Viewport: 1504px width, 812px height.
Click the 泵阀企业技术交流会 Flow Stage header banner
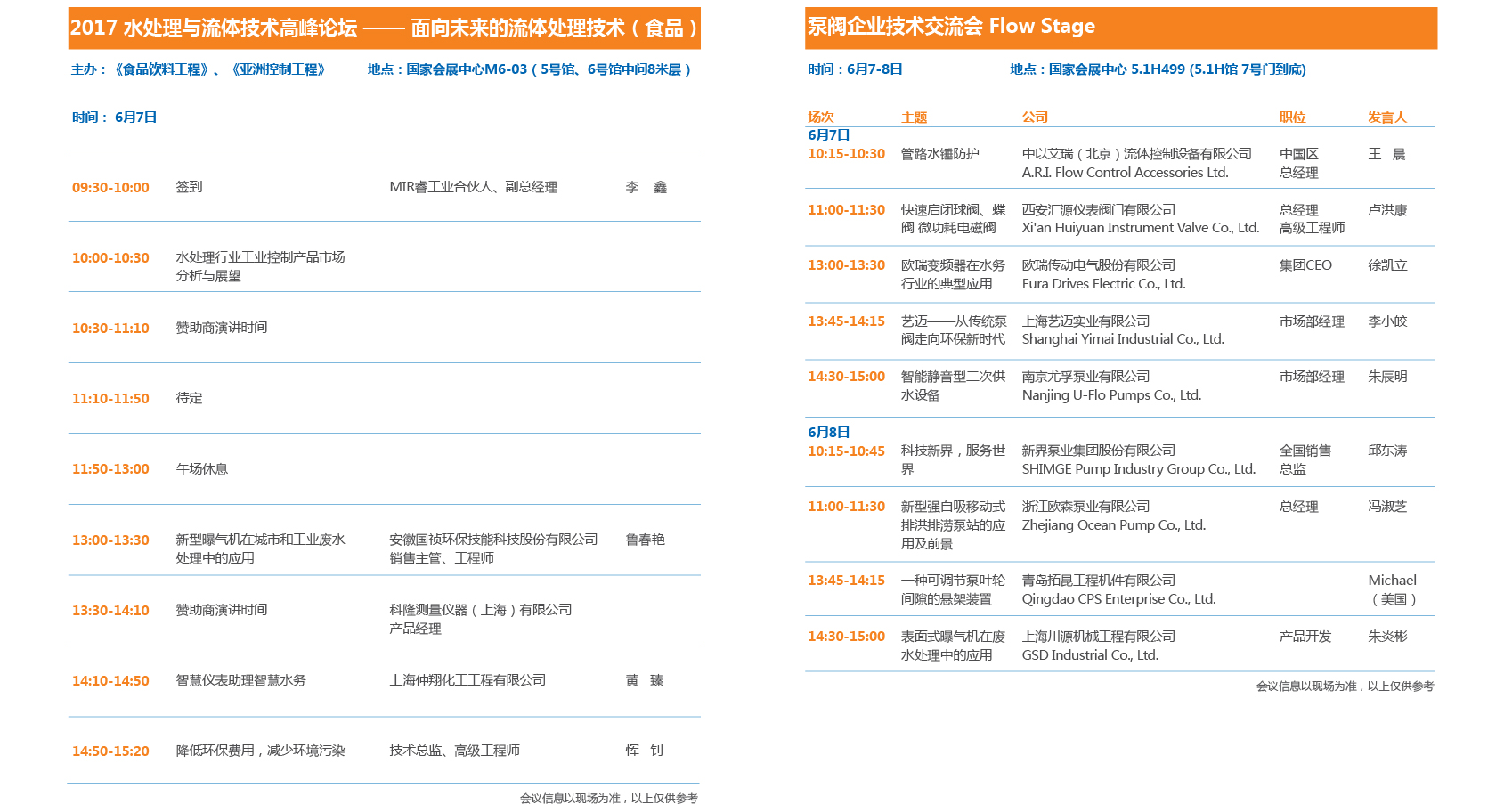point(1120,28)
